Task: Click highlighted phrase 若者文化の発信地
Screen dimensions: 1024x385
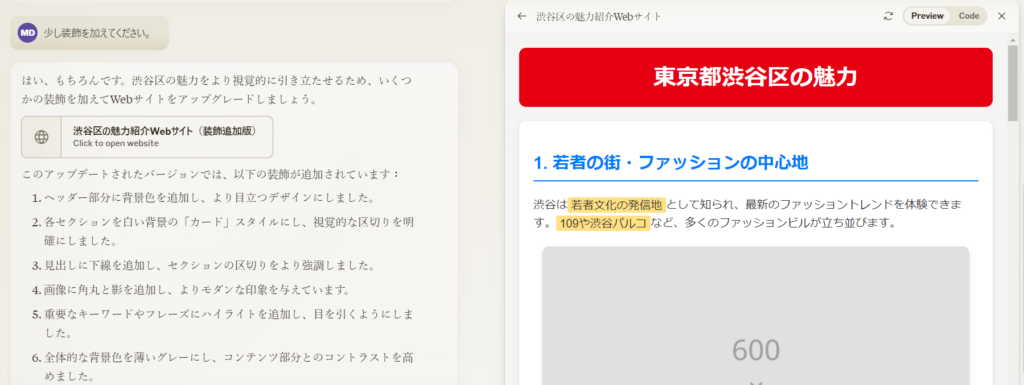Action: (616, 205)
